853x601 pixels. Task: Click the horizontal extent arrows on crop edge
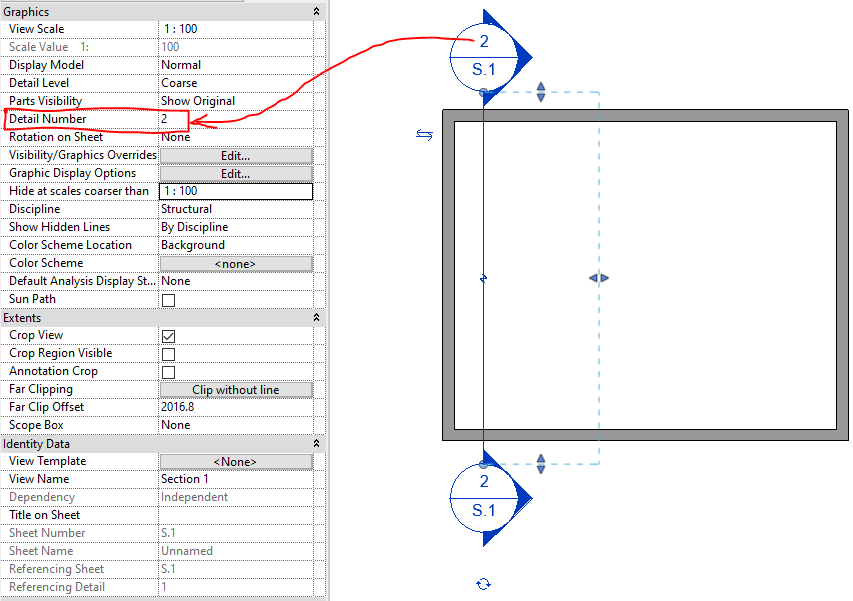(x=598, y=280)
